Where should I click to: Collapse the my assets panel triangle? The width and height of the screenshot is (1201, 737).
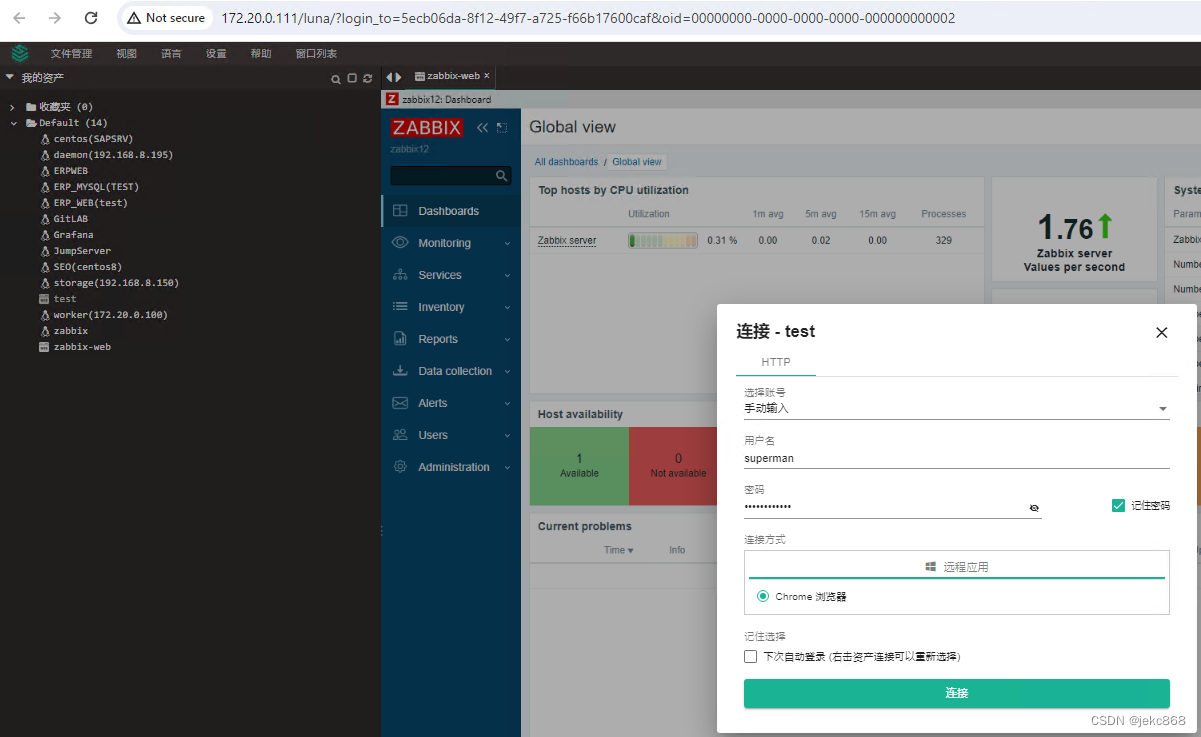point(10,77)
